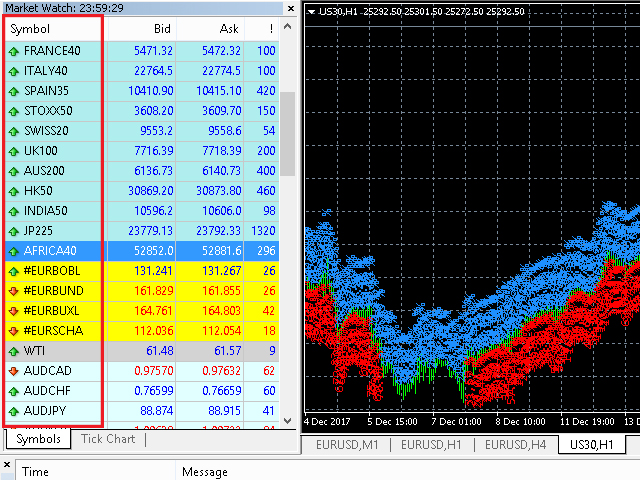Click the bid price 5471.32

(153, 51)
